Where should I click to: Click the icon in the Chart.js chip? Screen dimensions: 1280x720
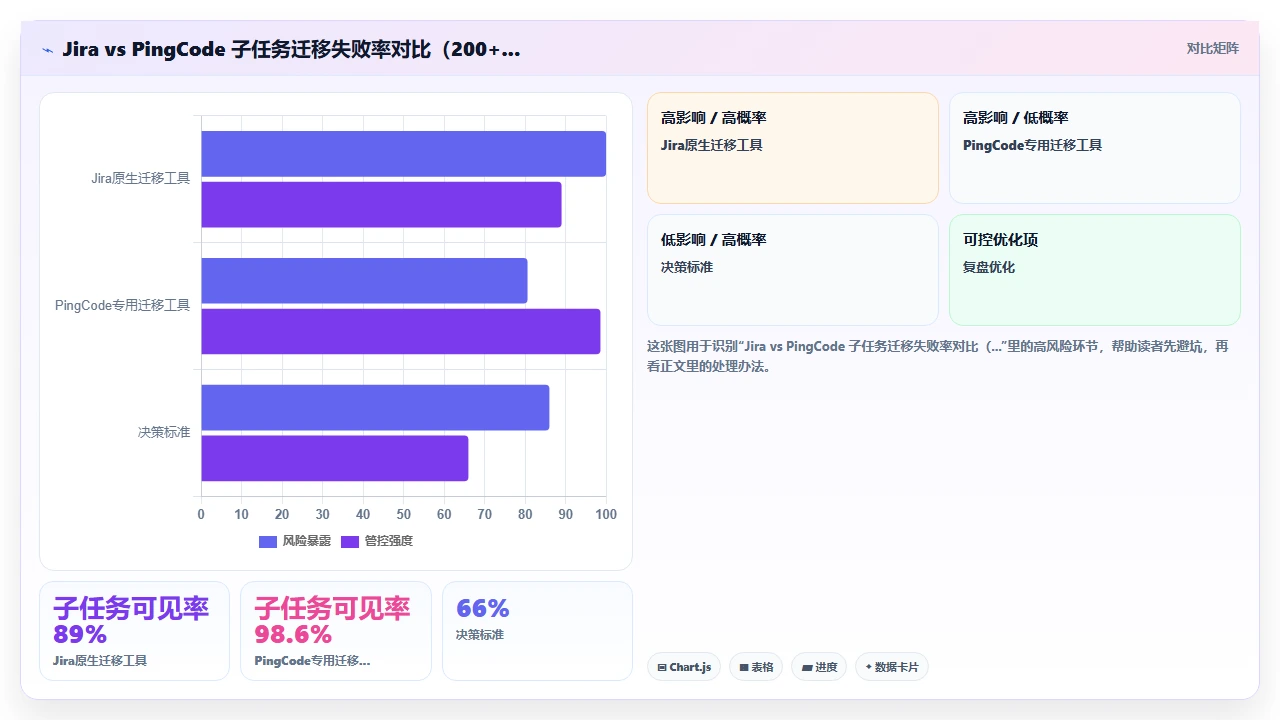pyautogui.click(x=662, y=667)
